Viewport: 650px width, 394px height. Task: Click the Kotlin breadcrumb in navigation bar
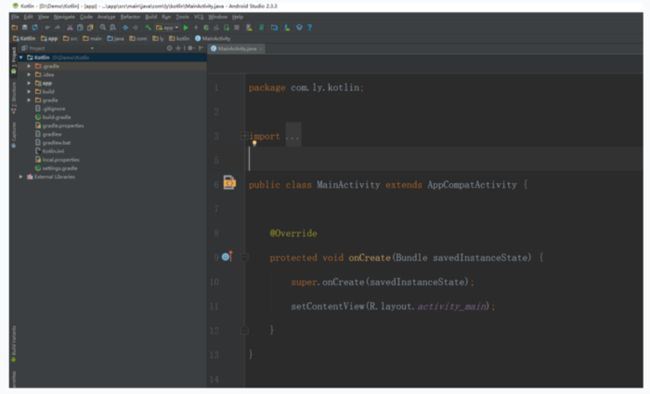[24, 39]
